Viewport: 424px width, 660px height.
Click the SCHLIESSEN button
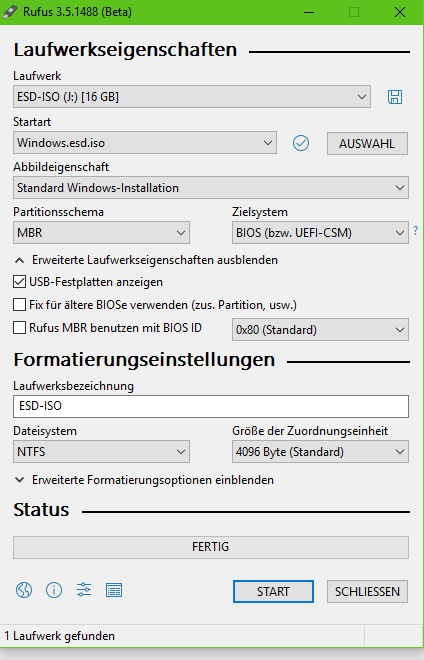[367, 591]
